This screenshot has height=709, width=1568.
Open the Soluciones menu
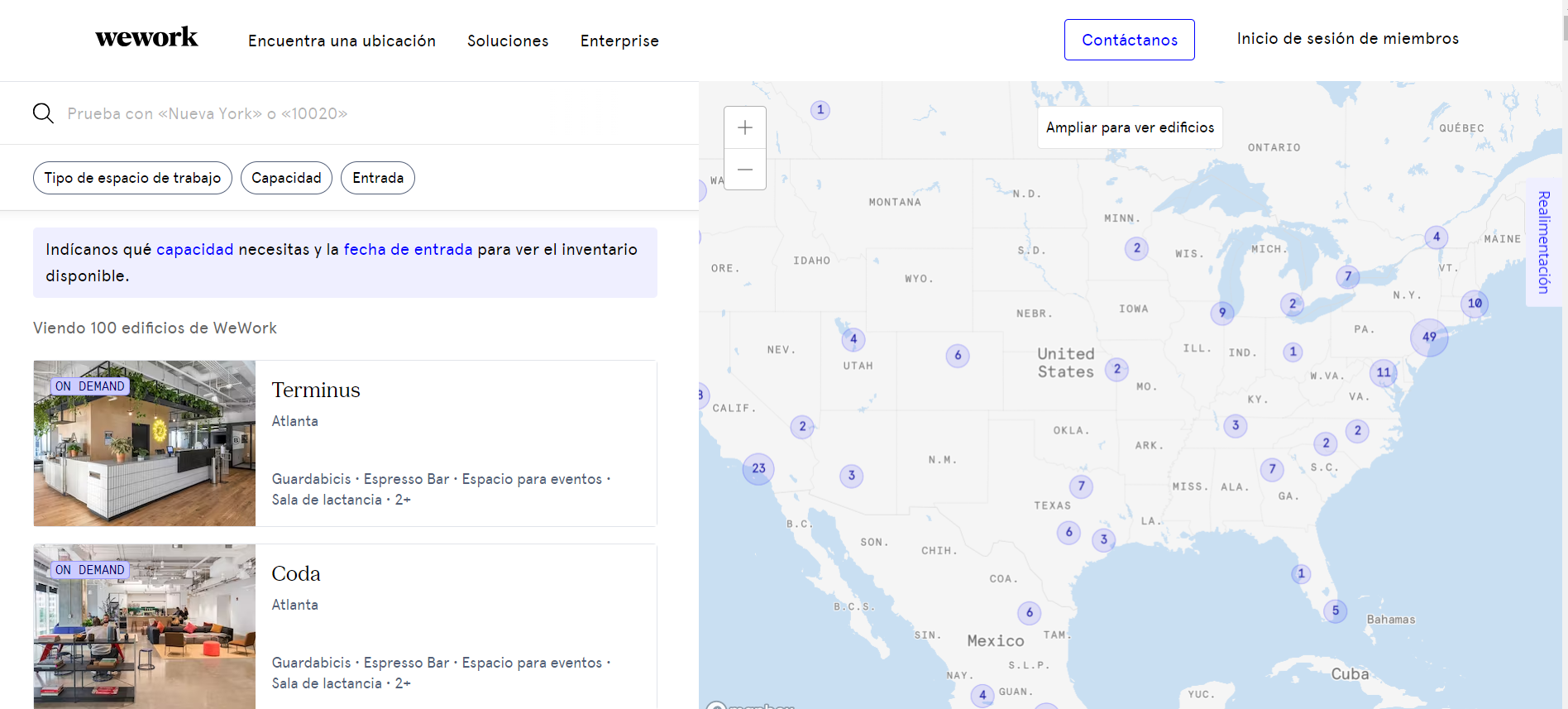click(x=508, y=41)
